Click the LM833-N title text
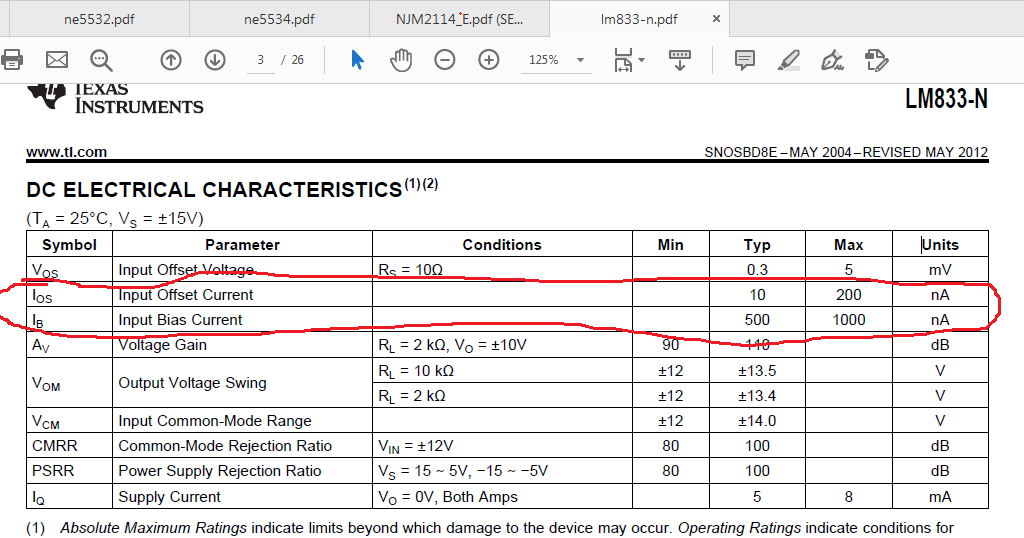 point(946,99)
